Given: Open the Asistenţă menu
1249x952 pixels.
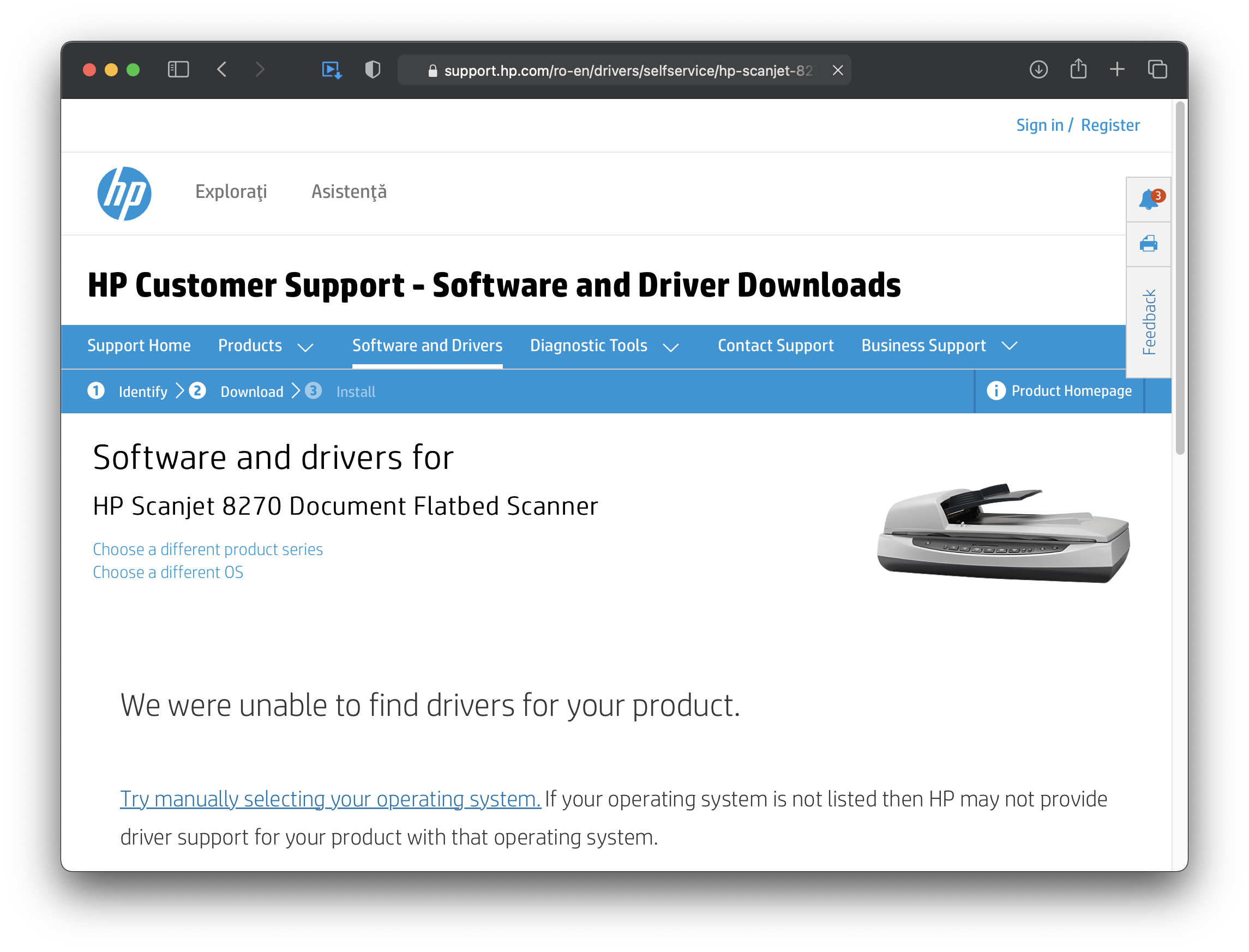Looking at the screenshot, I should click(x=349, y=192).
